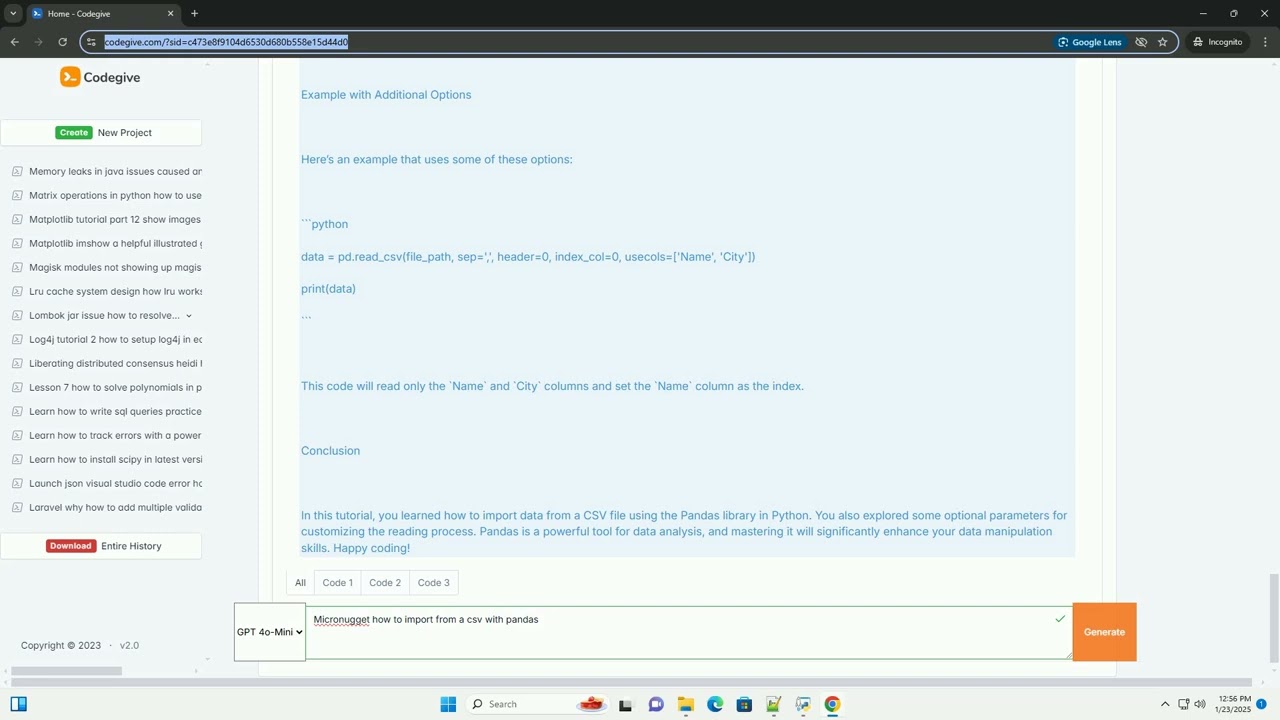Screen dimensions: 1280x720
Task: Click the green checkmark in the prompt box
Action: [1060, 619]
